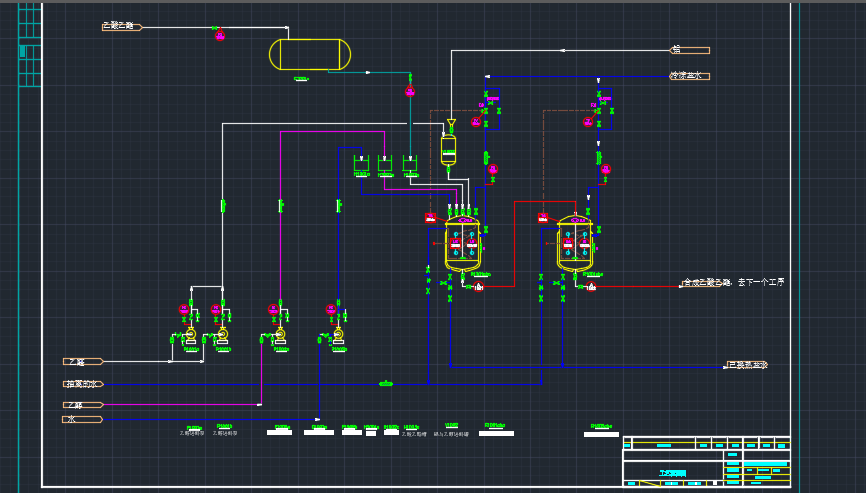Select the leftmost pump symbol
The height and width of the screenshot is (493, 866).
190,334
